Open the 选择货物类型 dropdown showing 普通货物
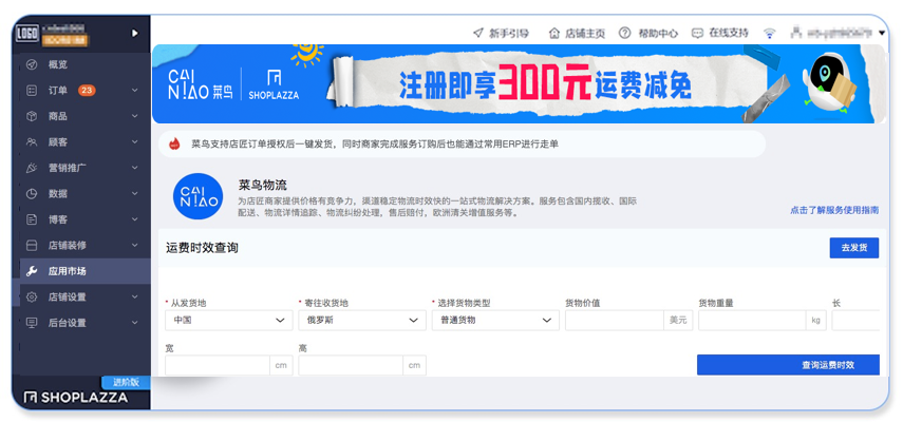Viewport: 904px width, 422px height. pyautogui.click(x=495, y=320)
